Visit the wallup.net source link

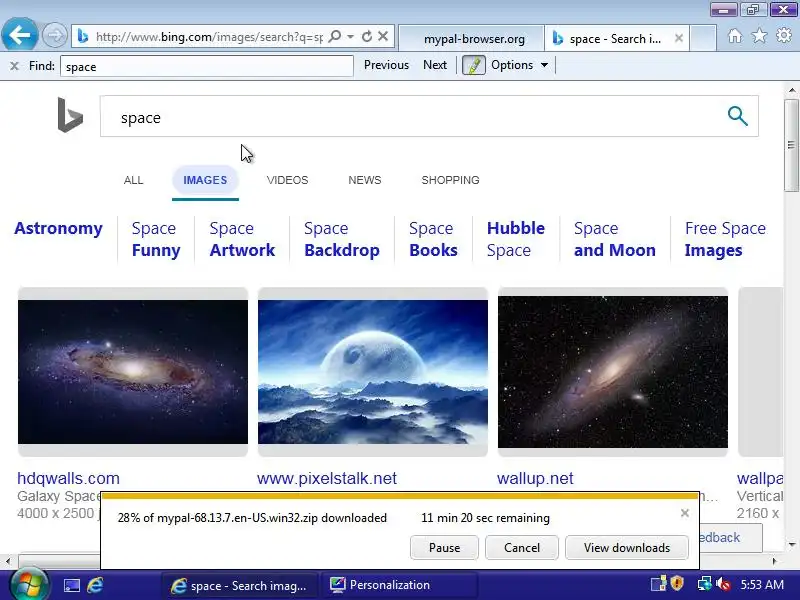point(535,479)
